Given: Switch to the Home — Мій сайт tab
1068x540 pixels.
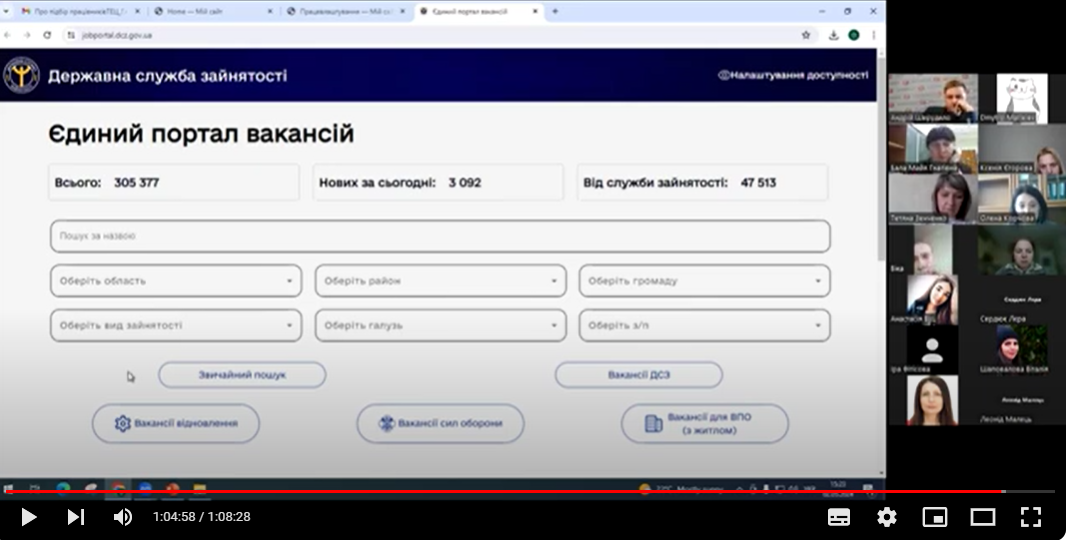Looking at the screenshot, I should 211,12.
